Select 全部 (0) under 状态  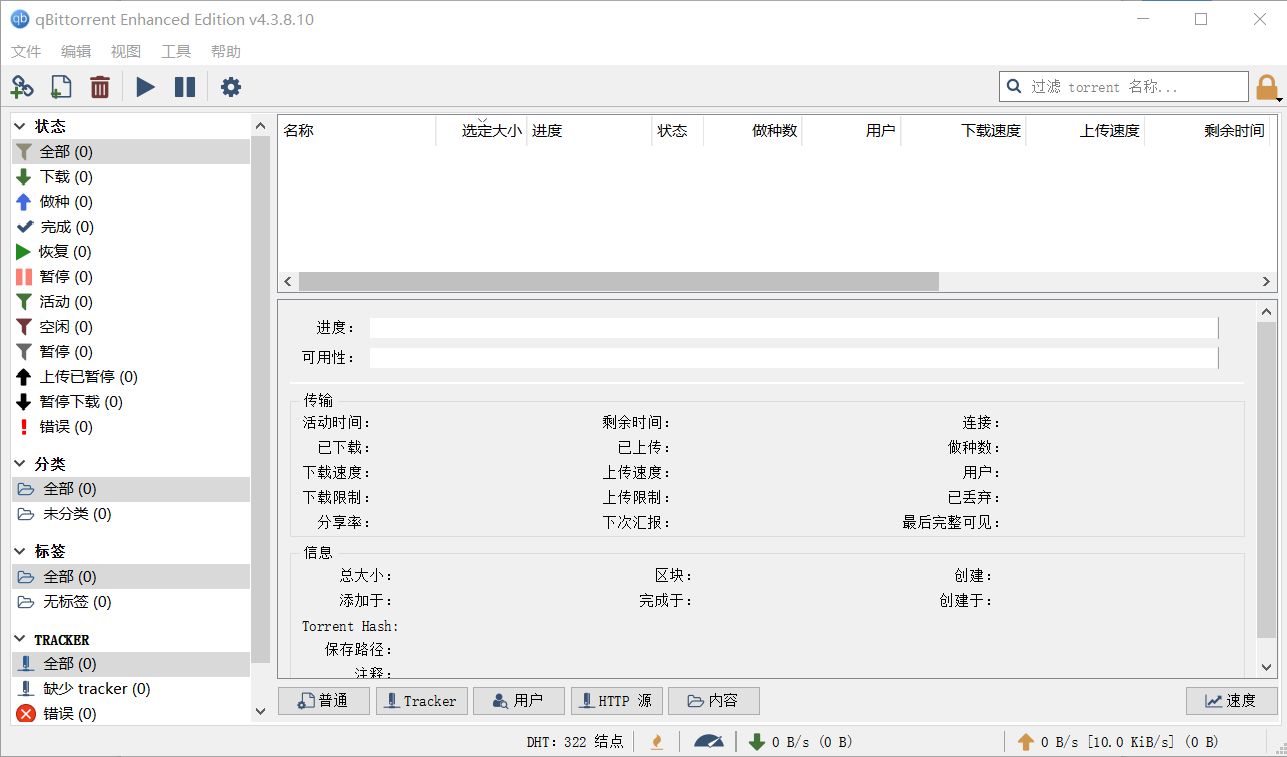click(130, 152)
